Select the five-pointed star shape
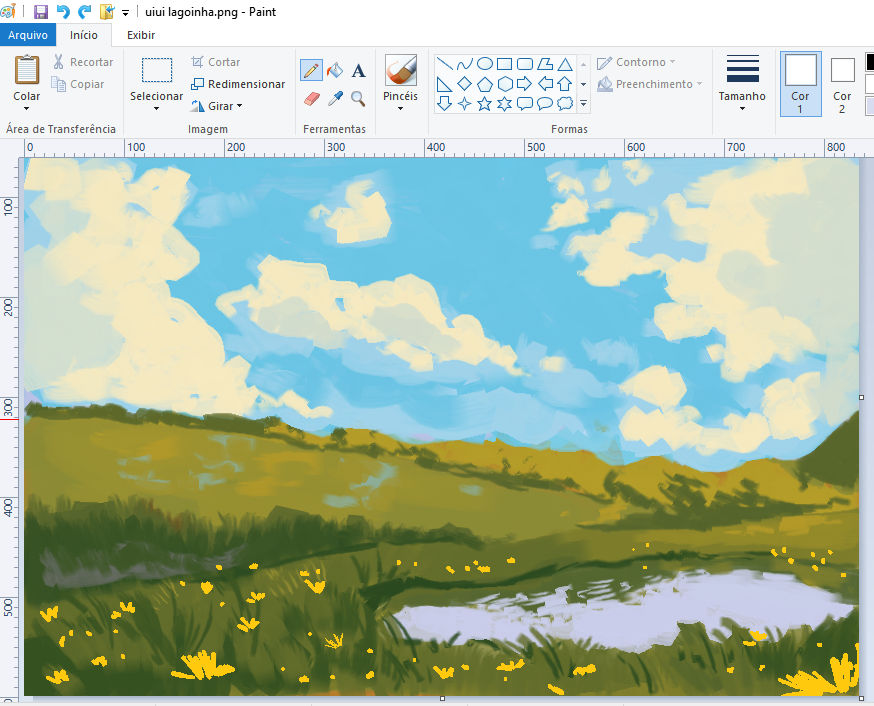The height and width of the screenshot is (706, 874). (x=486, y=103)
